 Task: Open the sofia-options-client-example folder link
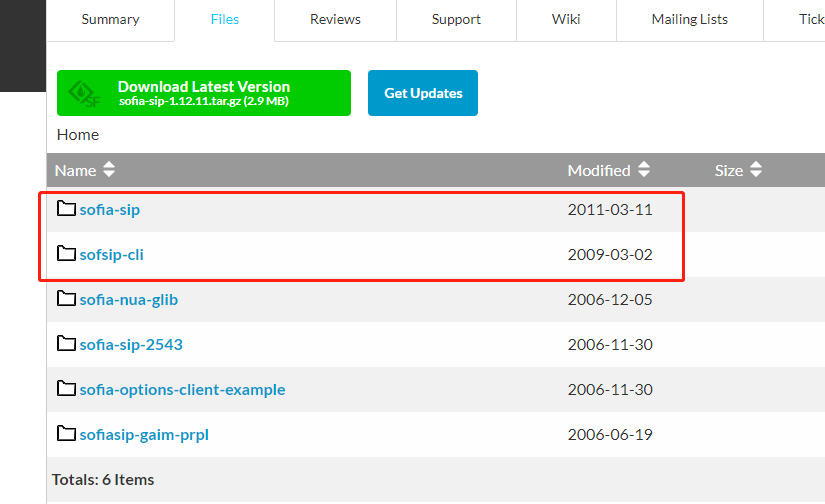click(x=183, y=390)
